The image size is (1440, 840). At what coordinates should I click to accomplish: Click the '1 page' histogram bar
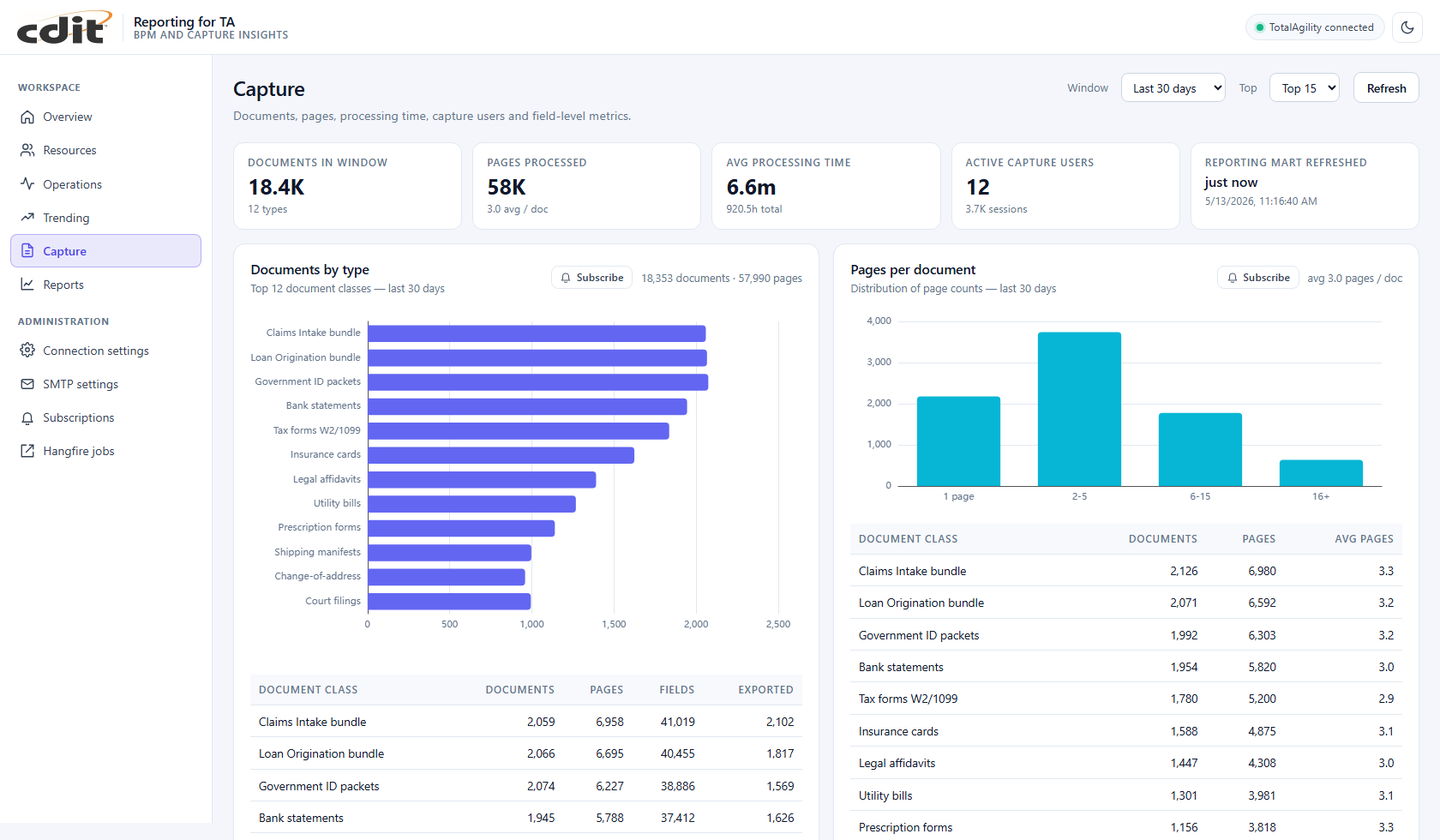958,441
